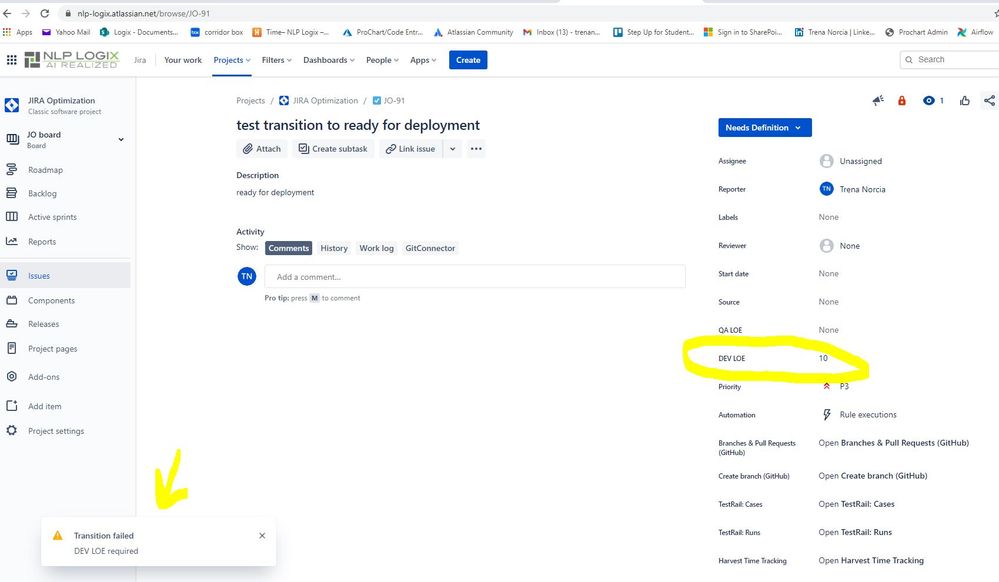Screen dimensions: 999x582
Task: Open the app switcher grid icon
Action: pyautogui.click(x=11, y=60)
